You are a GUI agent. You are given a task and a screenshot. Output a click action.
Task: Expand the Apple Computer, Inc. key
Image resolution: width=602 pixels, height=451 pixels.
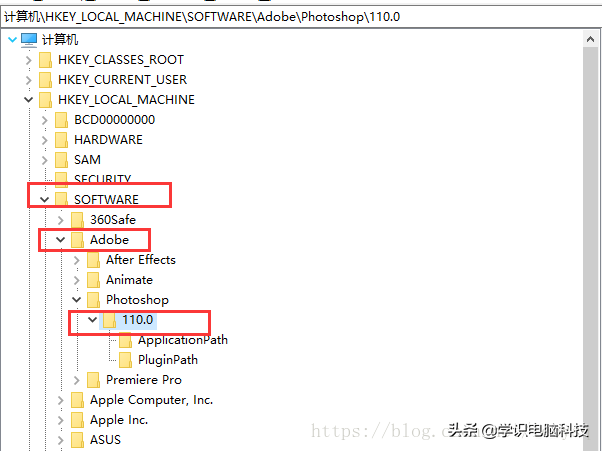pyautogui.click(x=61, y=400)
